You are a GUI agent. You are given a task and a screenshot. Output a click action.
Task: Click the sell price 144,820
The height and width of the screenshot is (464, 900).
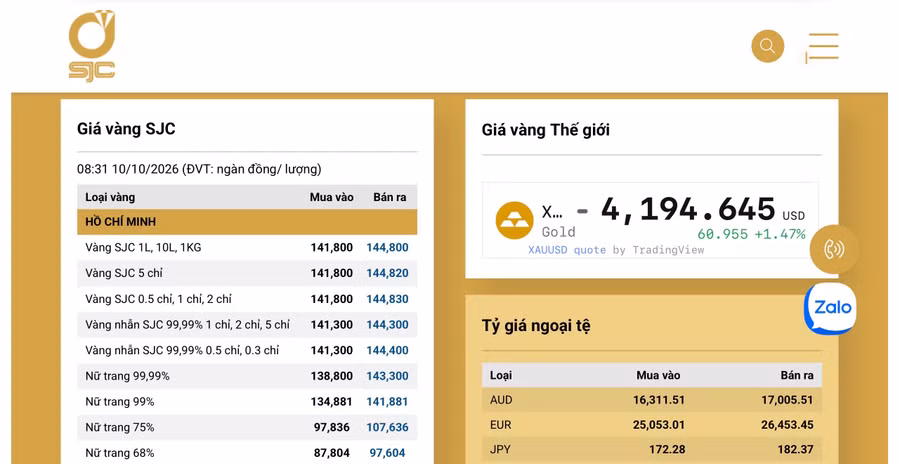(387, 273)
